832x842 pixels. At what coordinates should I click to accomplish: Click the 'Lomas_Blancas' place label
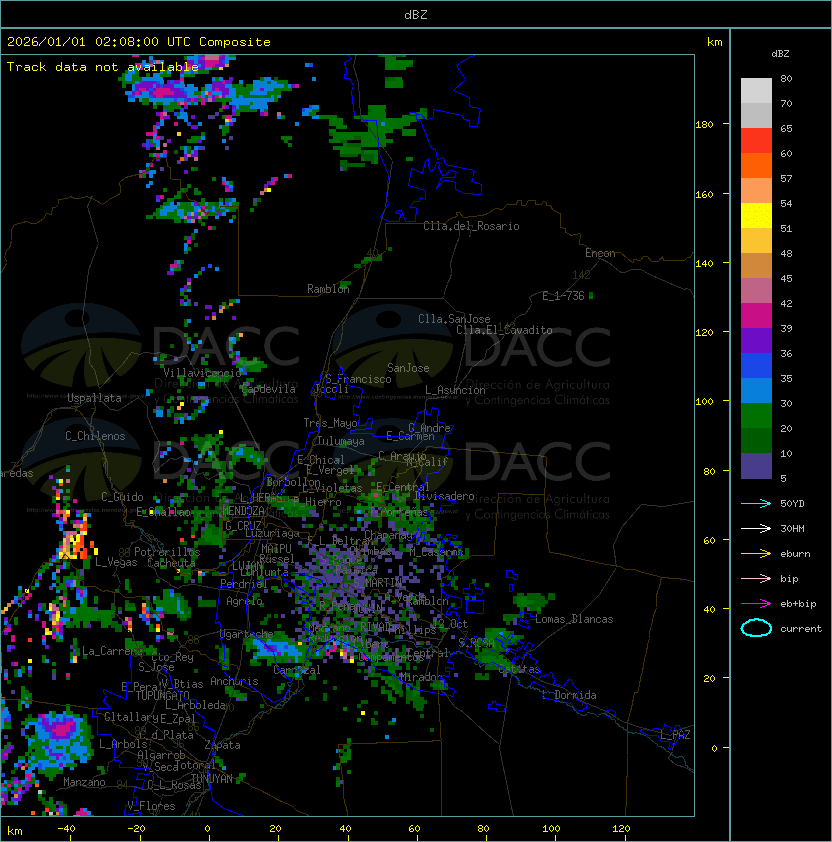point(574,619)
